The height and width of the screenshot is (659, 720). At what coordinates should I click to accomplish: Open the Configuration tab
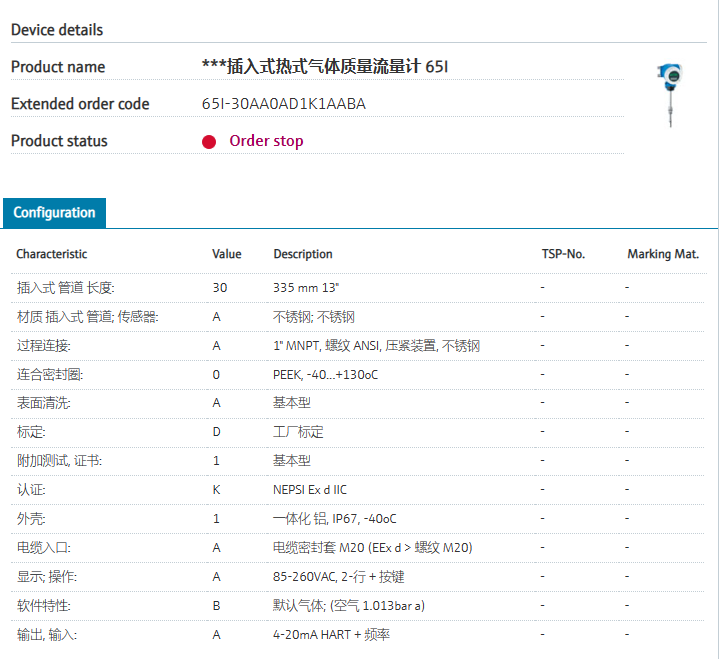coord(54,213)
